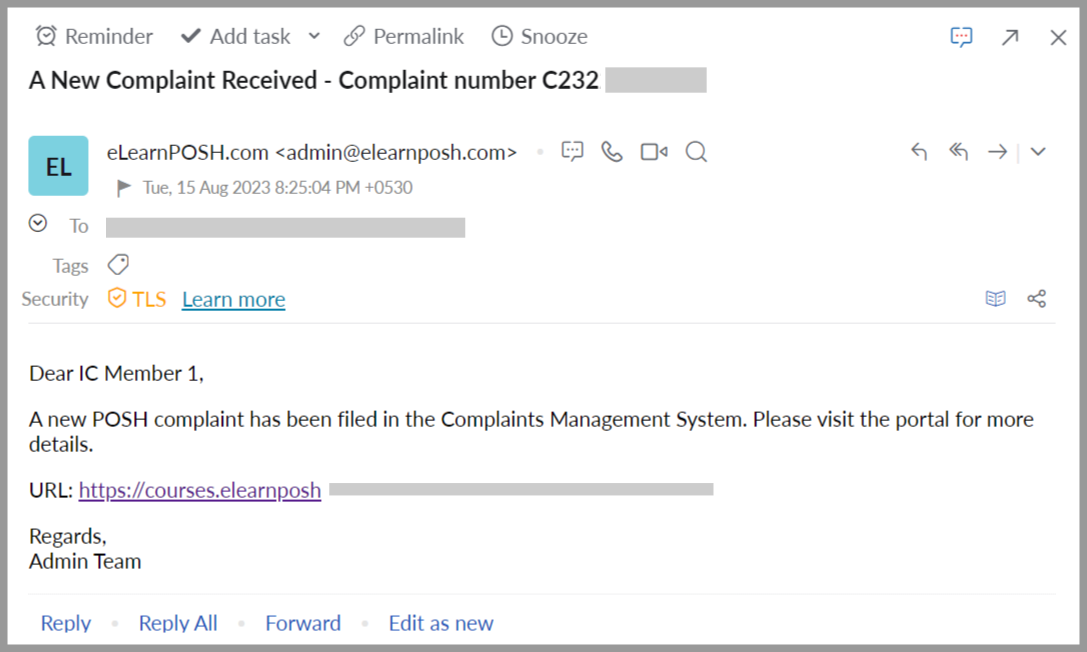1087x652 pixels.
Task: Open email in new window arrow
Action: click(1010, 37)
